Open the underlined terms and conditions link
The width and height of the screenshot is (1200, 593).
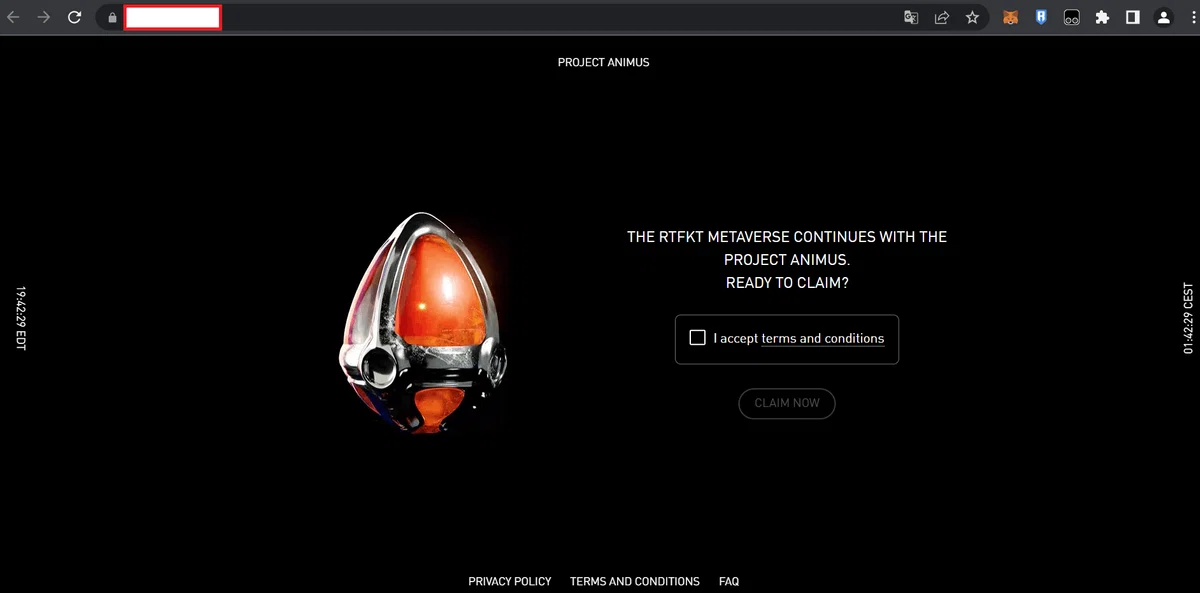click(x=823, y=339)
